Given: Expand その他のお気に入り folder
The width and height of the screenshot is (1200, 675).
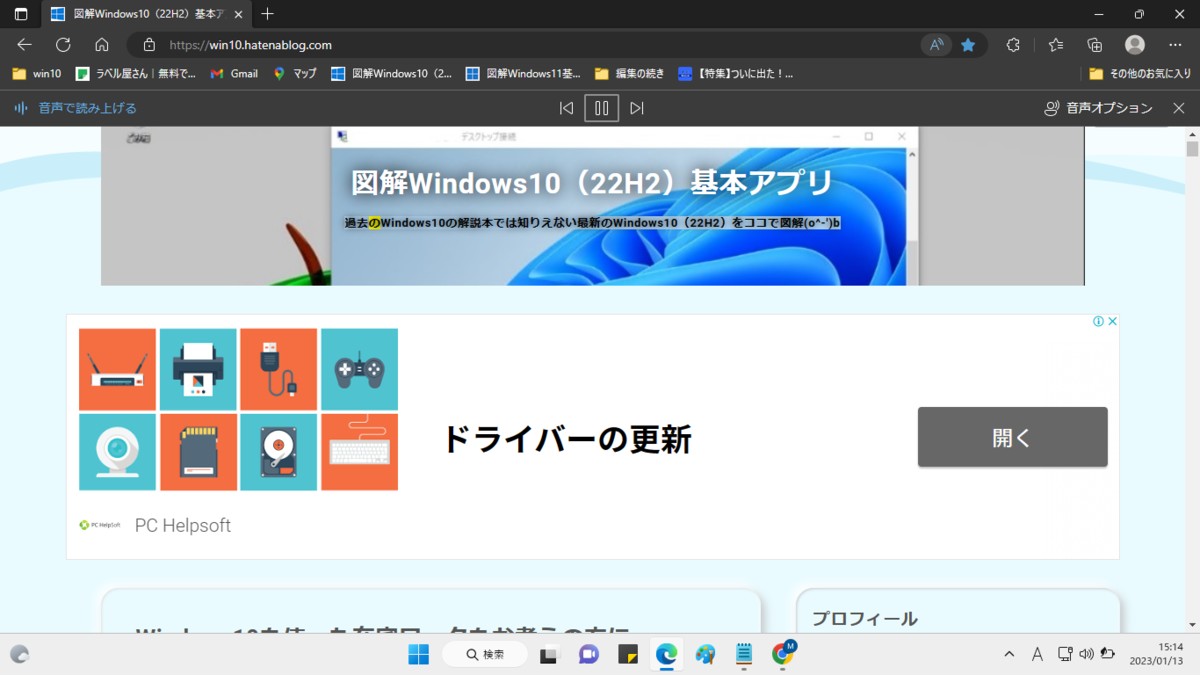Looking at the screenshot, I should coord(1140,73).
